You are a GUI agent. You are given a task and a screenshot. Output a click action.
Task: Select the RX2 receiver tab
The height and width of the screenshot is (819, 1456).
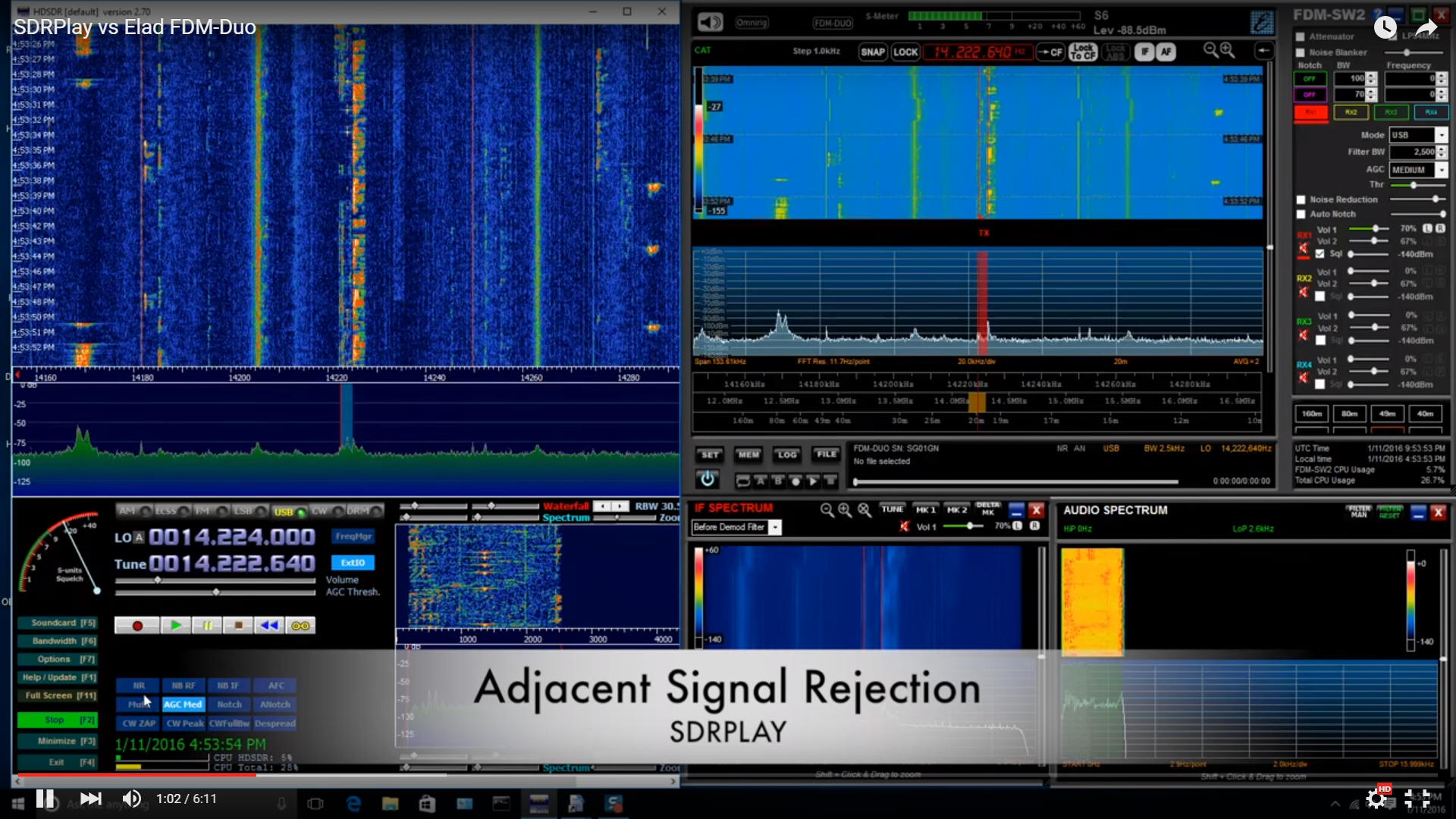pos(1351,112)
